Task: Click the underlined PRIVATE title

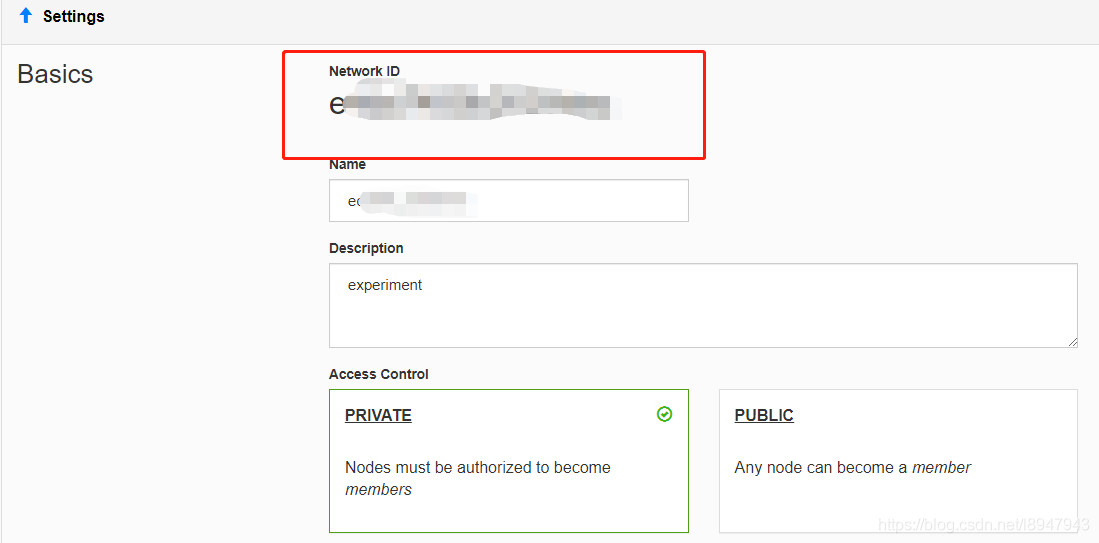Action: [378, 415]
